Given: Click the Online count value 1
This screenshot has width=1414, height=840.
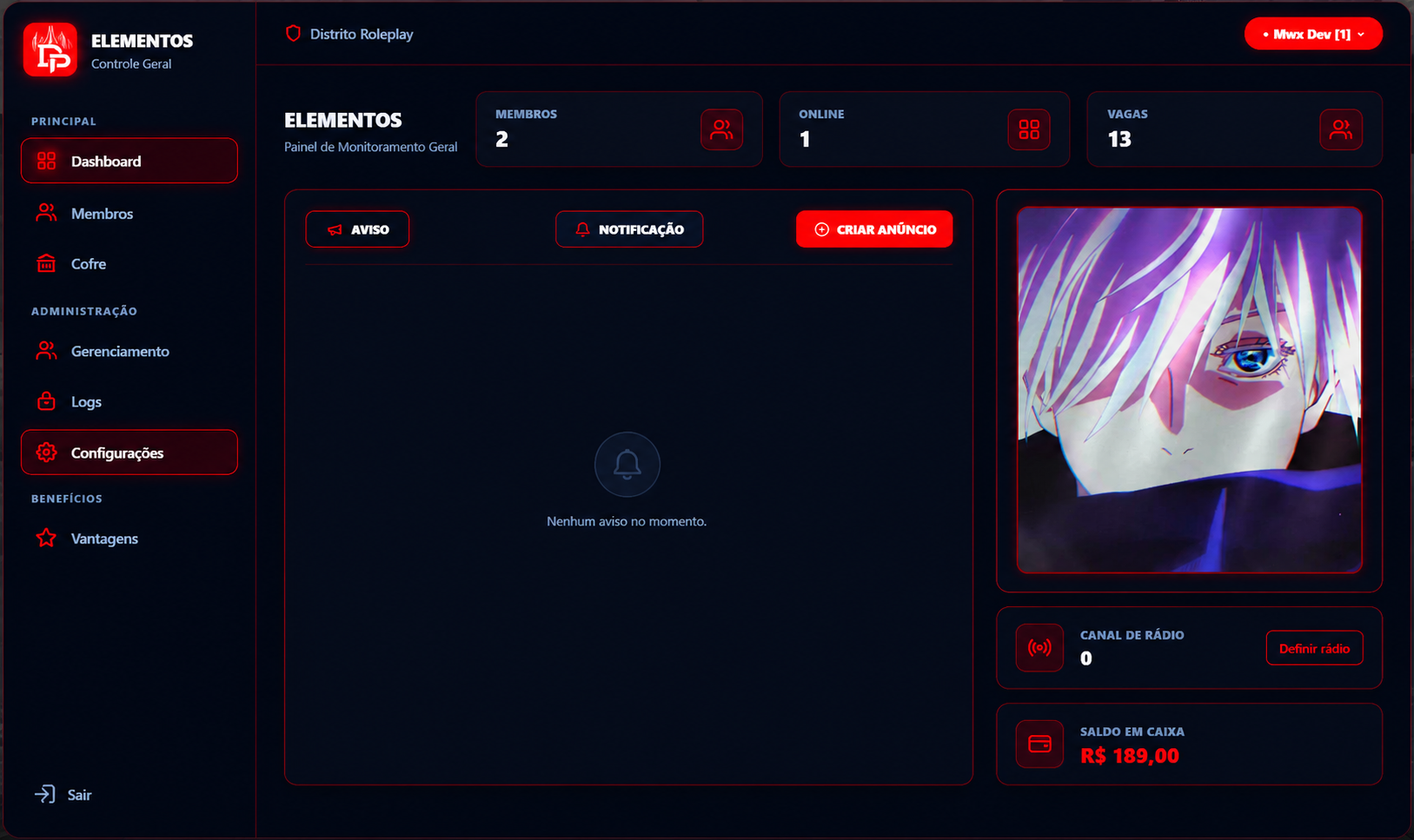Looking at the screenshot, I should coord(805,139).
